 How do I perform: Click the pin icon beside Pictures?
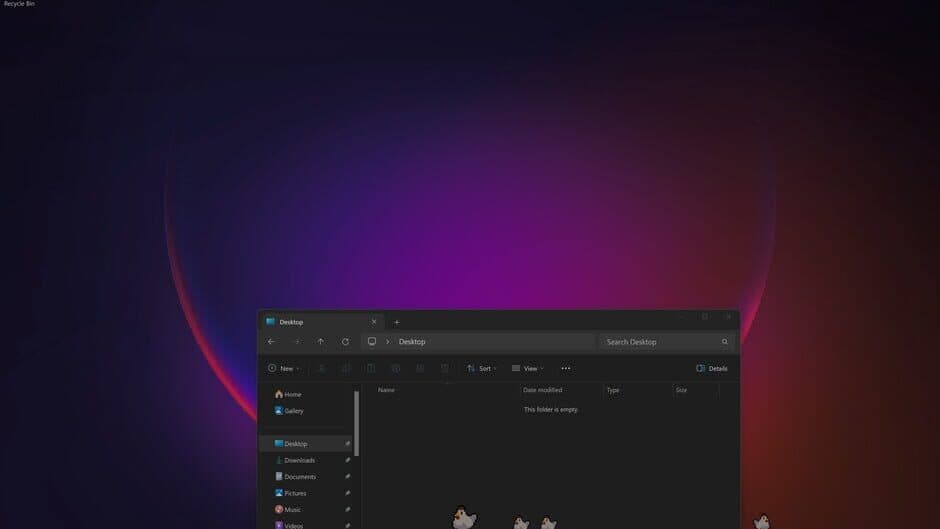coord(347,493)
